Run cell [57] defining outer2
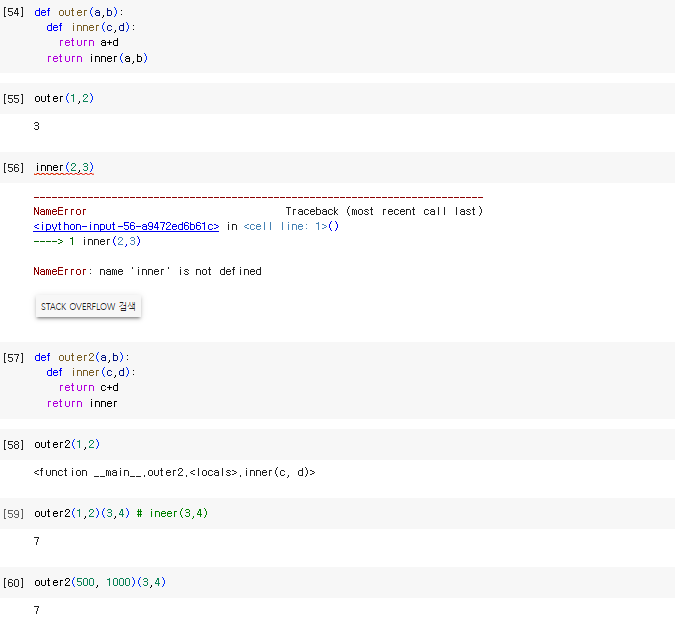This screenshot has width=675, height=621. pyautogui.click(x=13, y=358)
